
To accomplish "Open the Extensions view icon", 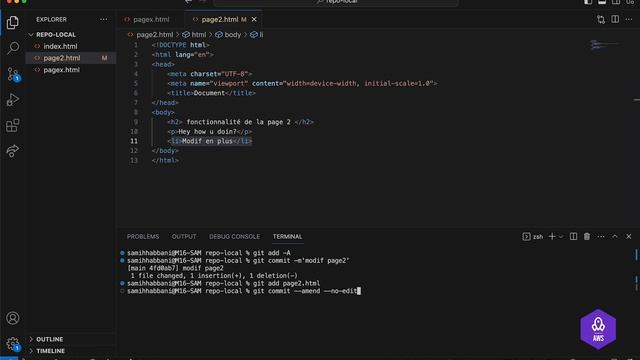I will point(13,125).
